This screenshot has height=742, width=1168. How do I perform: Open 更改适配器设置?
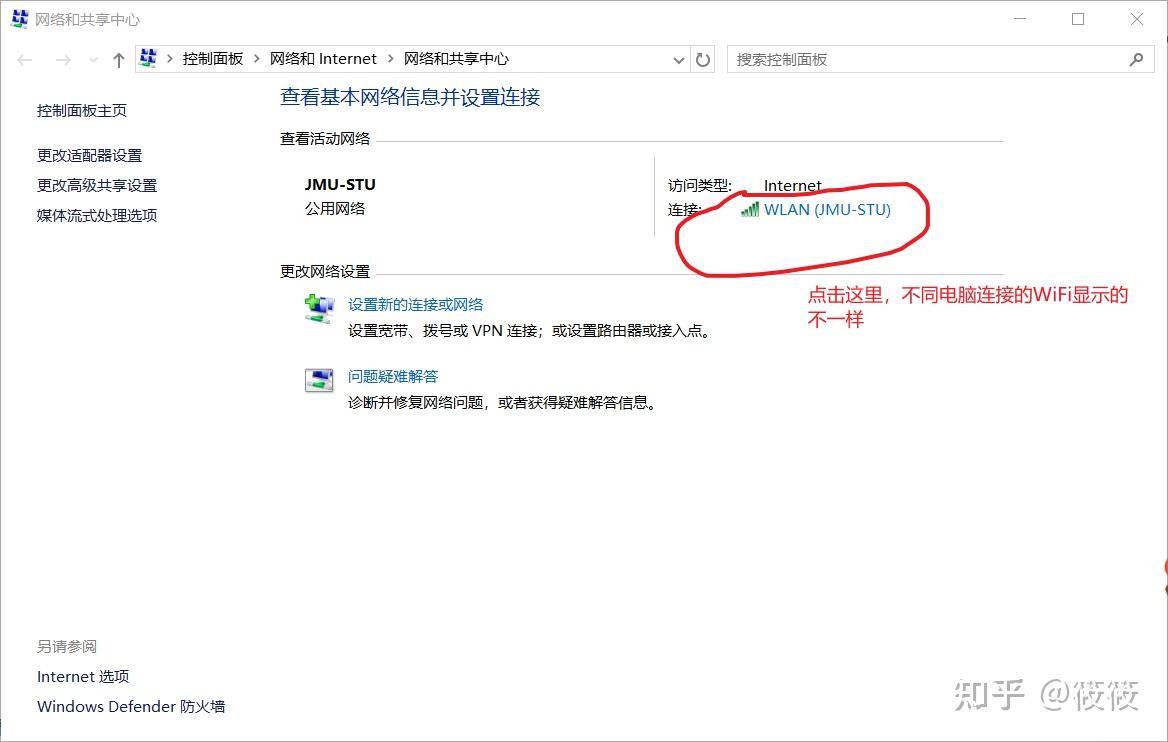tap(89, 155)
